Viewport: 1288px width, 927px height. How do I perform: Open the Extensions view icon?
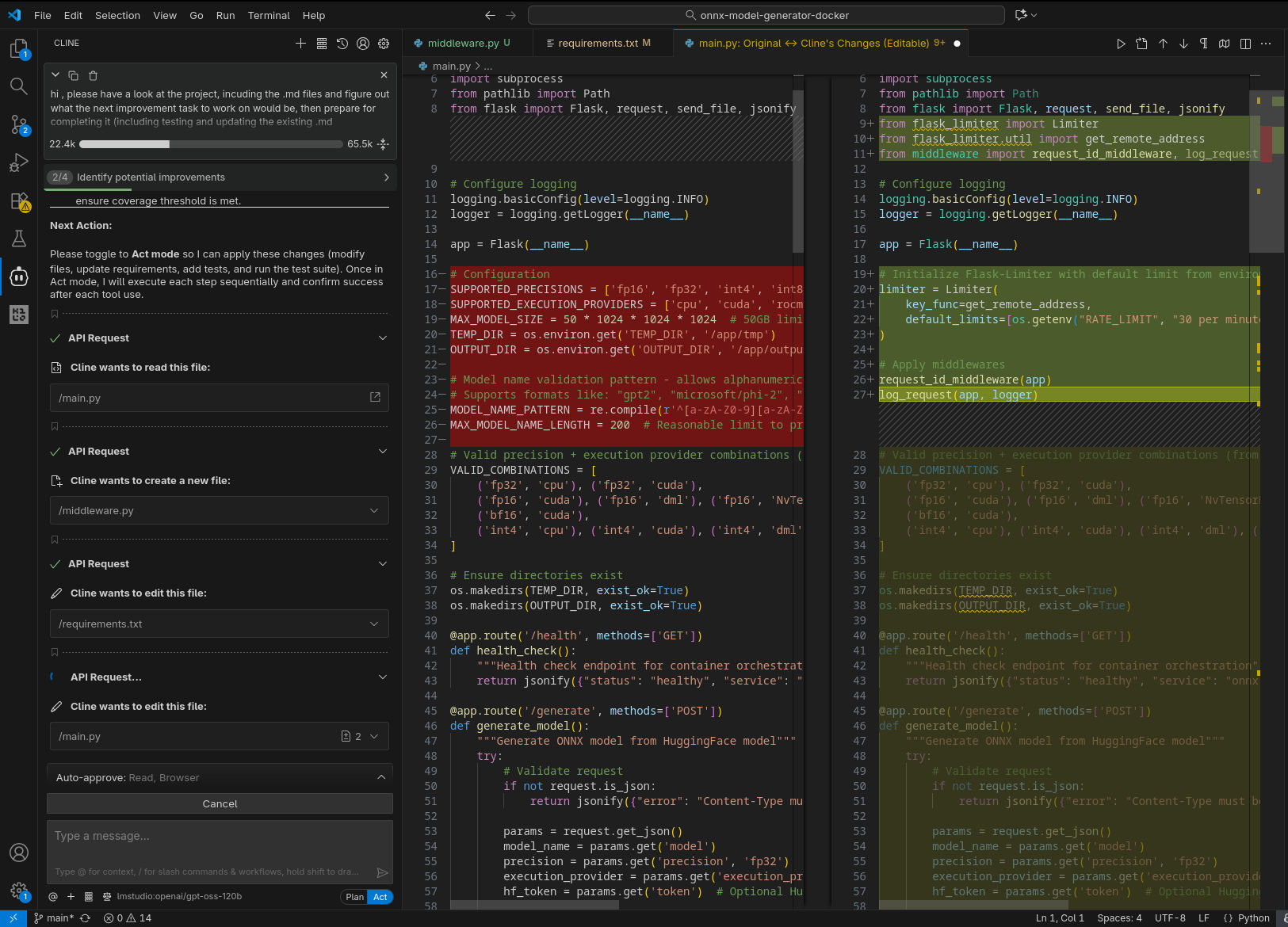pos(19,201)
